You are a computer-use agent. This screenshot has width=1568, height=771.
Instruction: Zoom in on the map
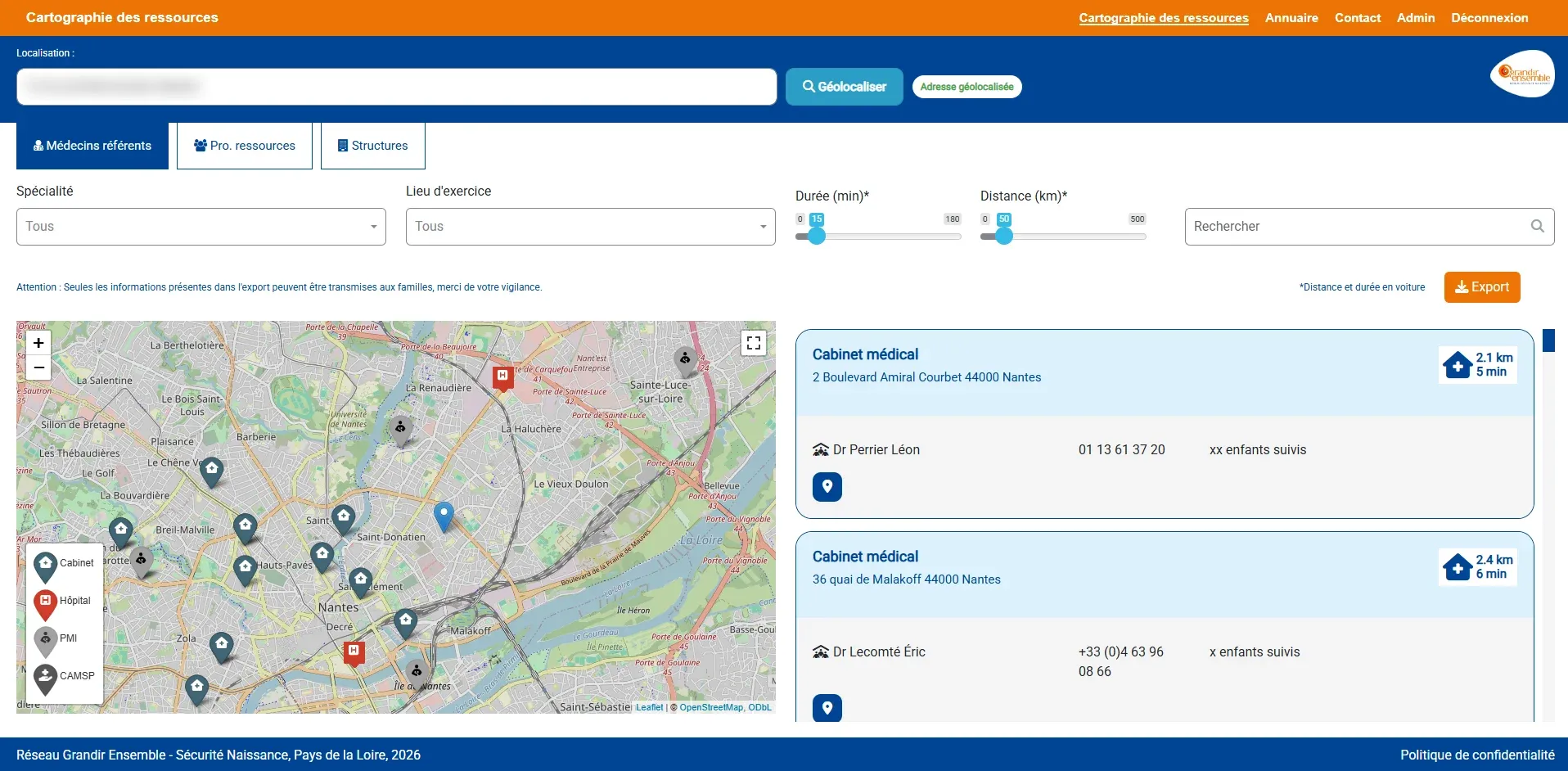pos(38,343)
